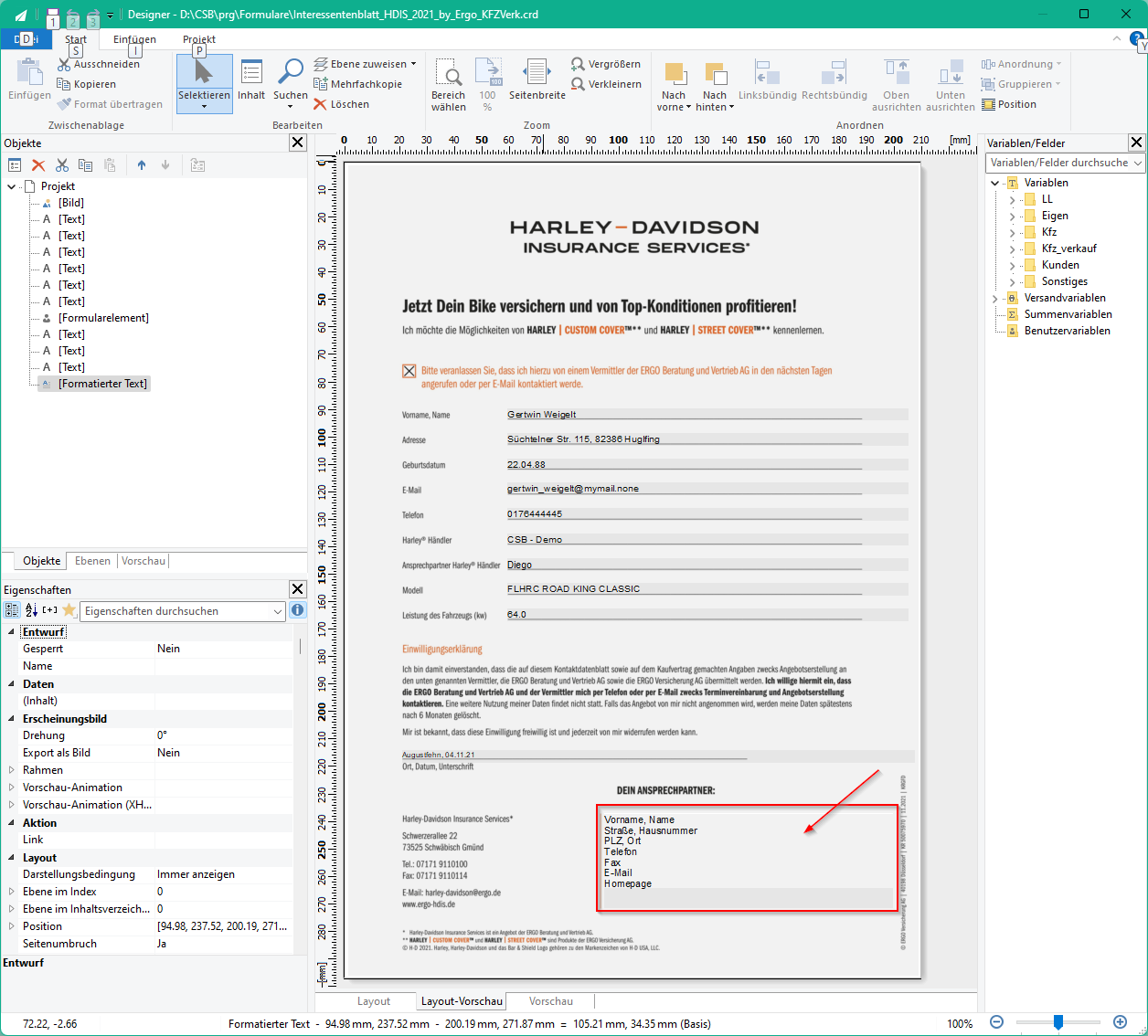The image size is (1148, 1036).
Task: Click the Gesperrt value Nein
Action: (x=224, y=649)
